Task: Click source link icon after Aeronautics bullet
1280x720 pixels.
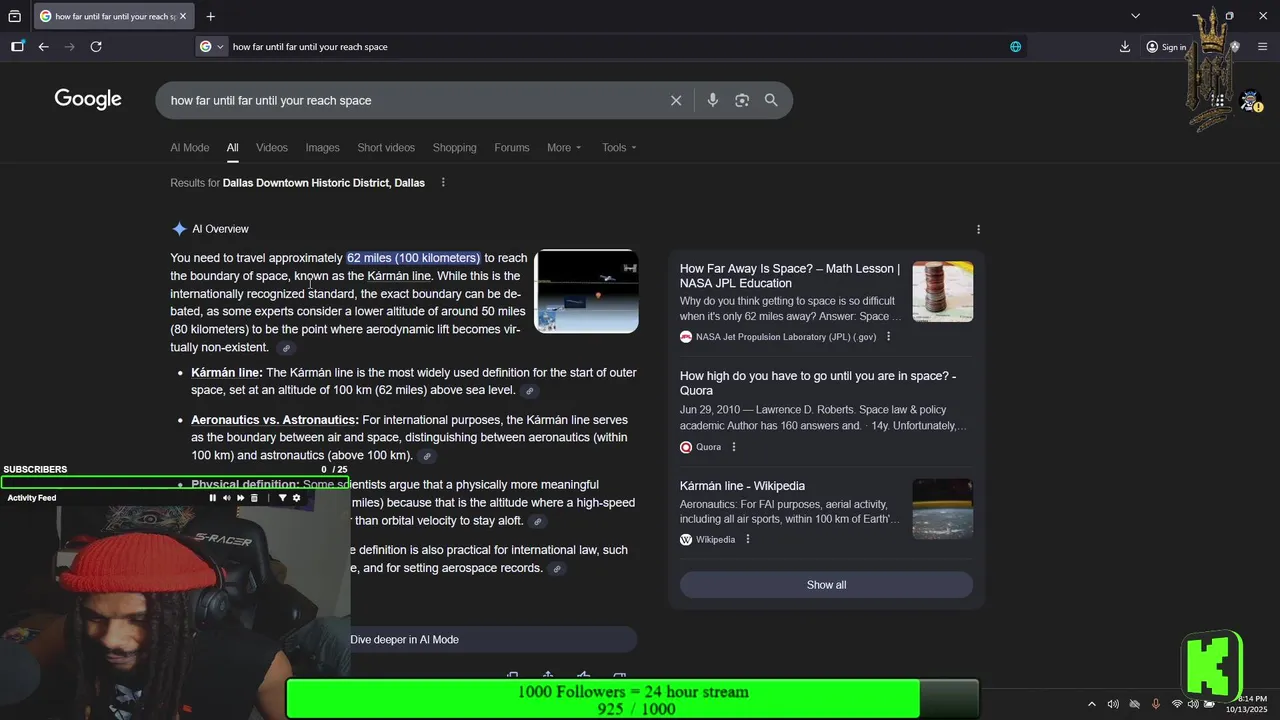Action: pyautogui.click(x=427, y=456)
